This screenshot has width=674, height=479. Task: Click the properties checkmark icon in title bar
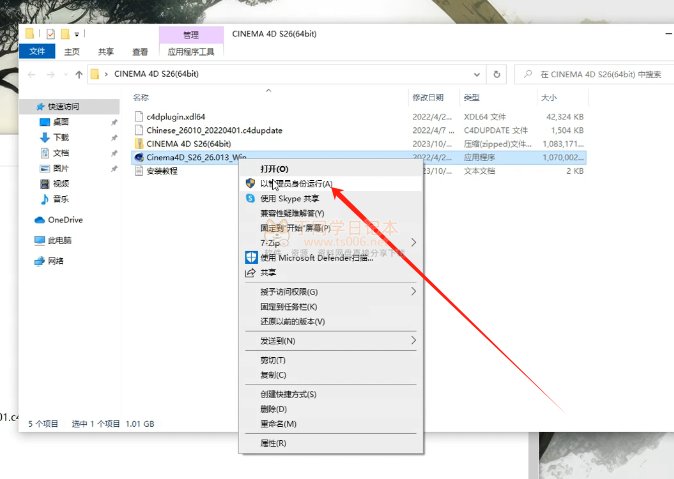click(51, 34)
